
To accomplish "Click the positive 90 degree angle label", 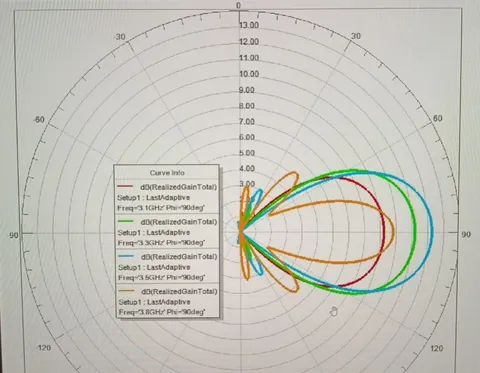I will click(466, 235).
